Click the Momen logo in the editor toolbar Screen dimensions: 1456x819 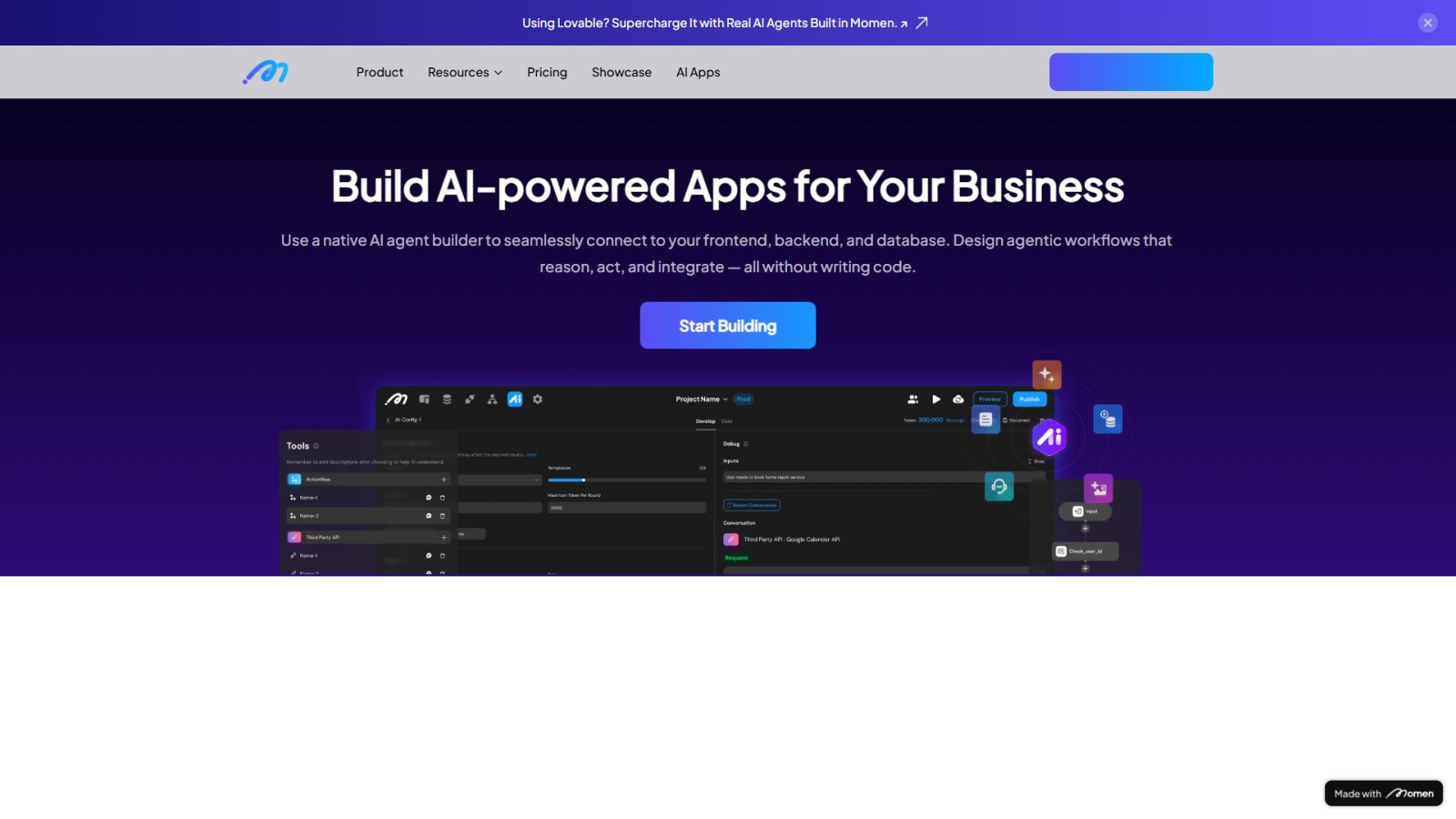click(x=397, y=399)
